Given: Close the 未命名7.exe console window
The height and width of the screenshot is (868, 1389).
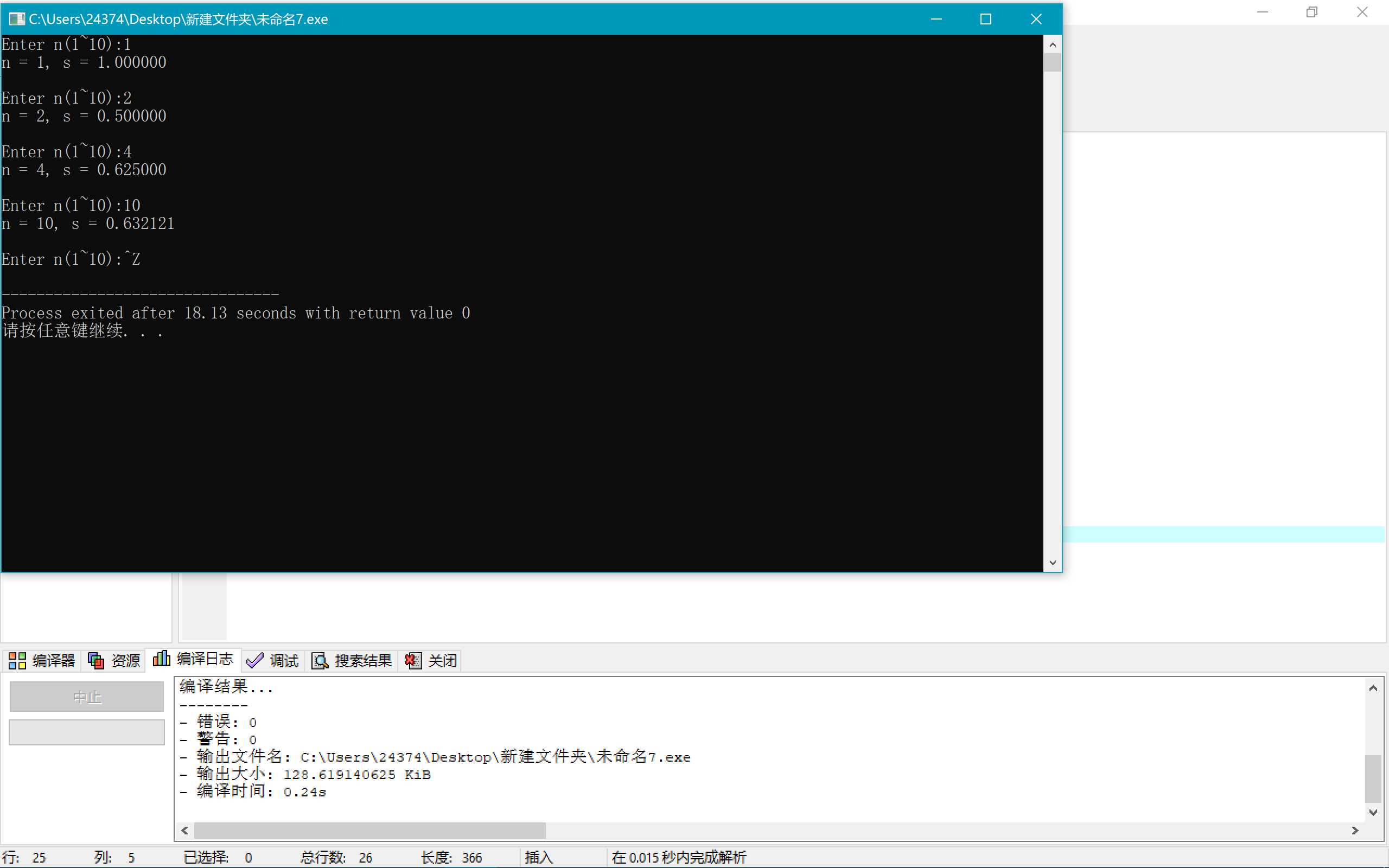Looking at the screenshot, I should tap(1036, 19).
